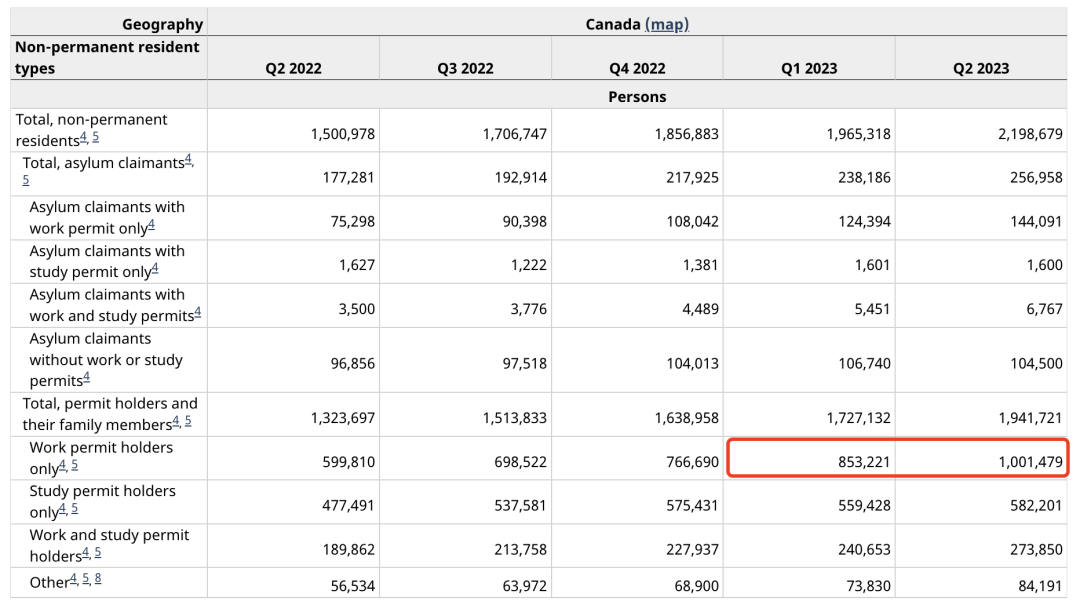Select the cell with value 273,850

point(981,546)
